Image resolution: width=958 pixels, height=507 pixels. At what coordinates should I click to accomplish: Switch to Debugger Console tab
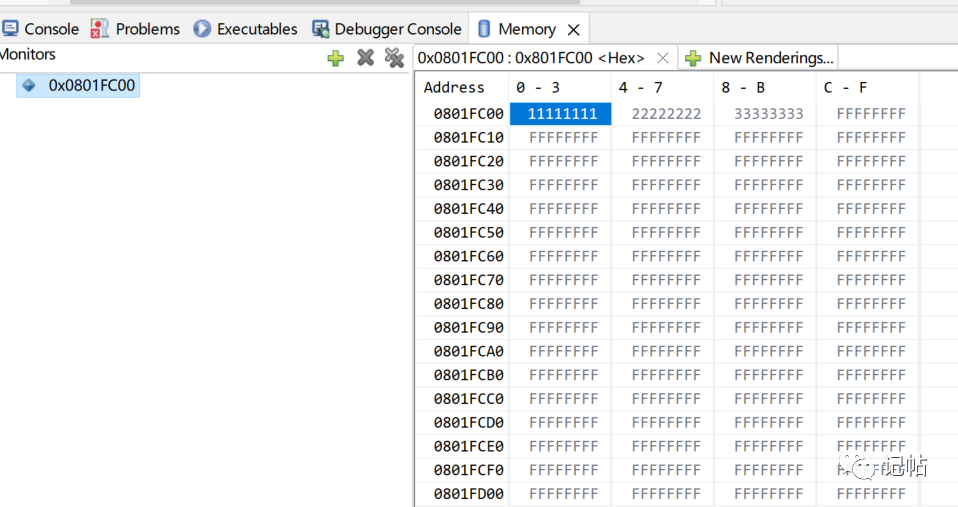[x=387, y=29]
